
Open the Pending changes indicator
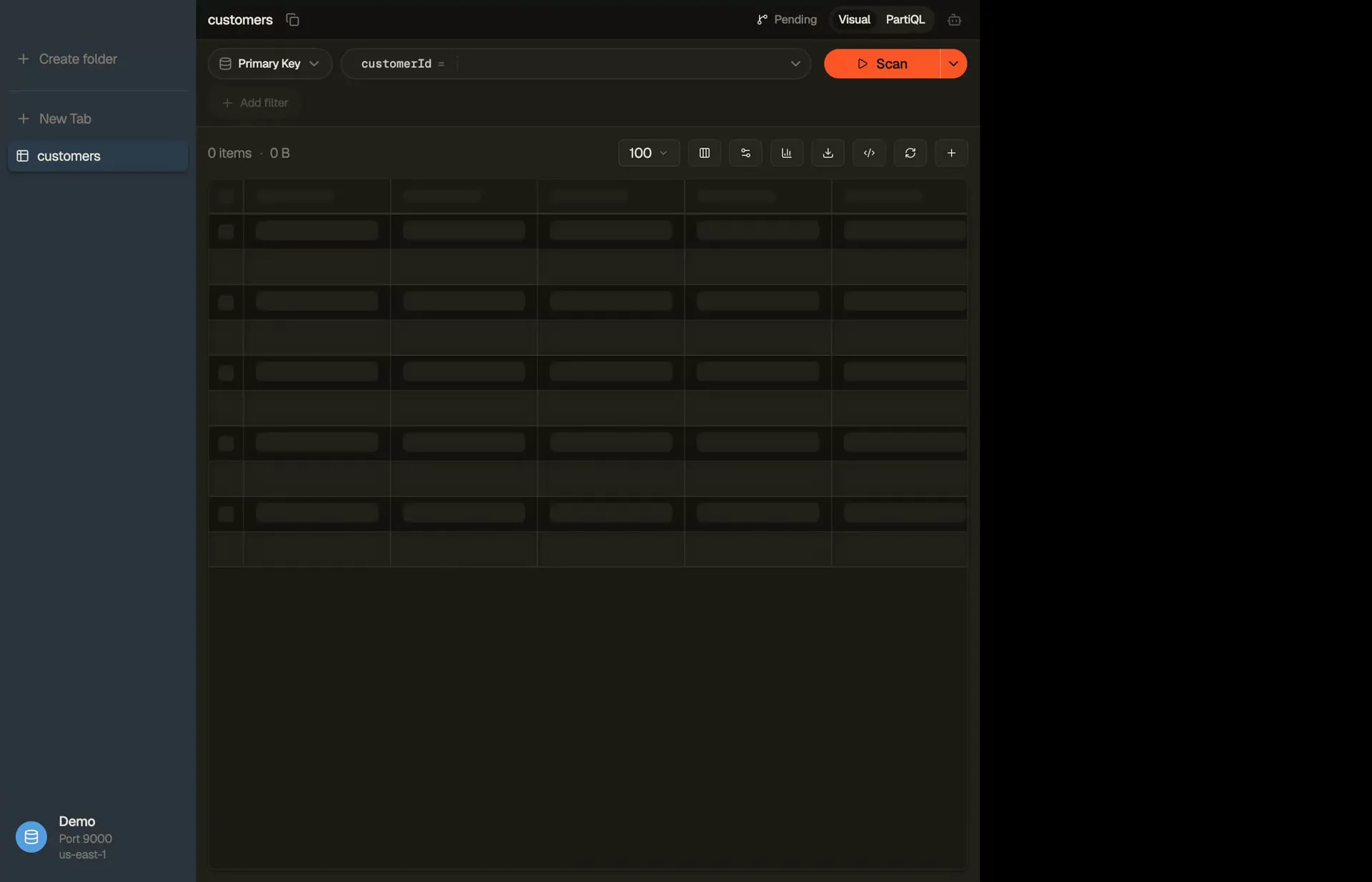click(787, 20)
